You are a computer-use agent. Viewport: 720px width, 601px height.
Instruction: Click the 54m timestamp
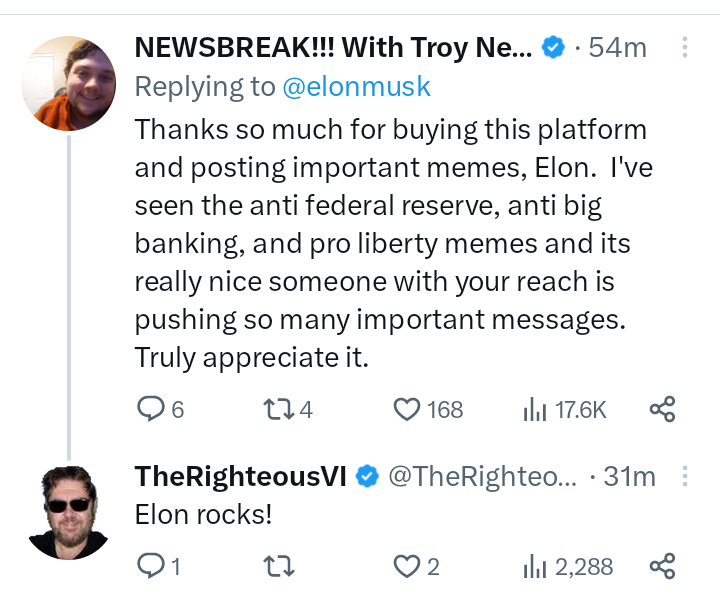point(618,47)
